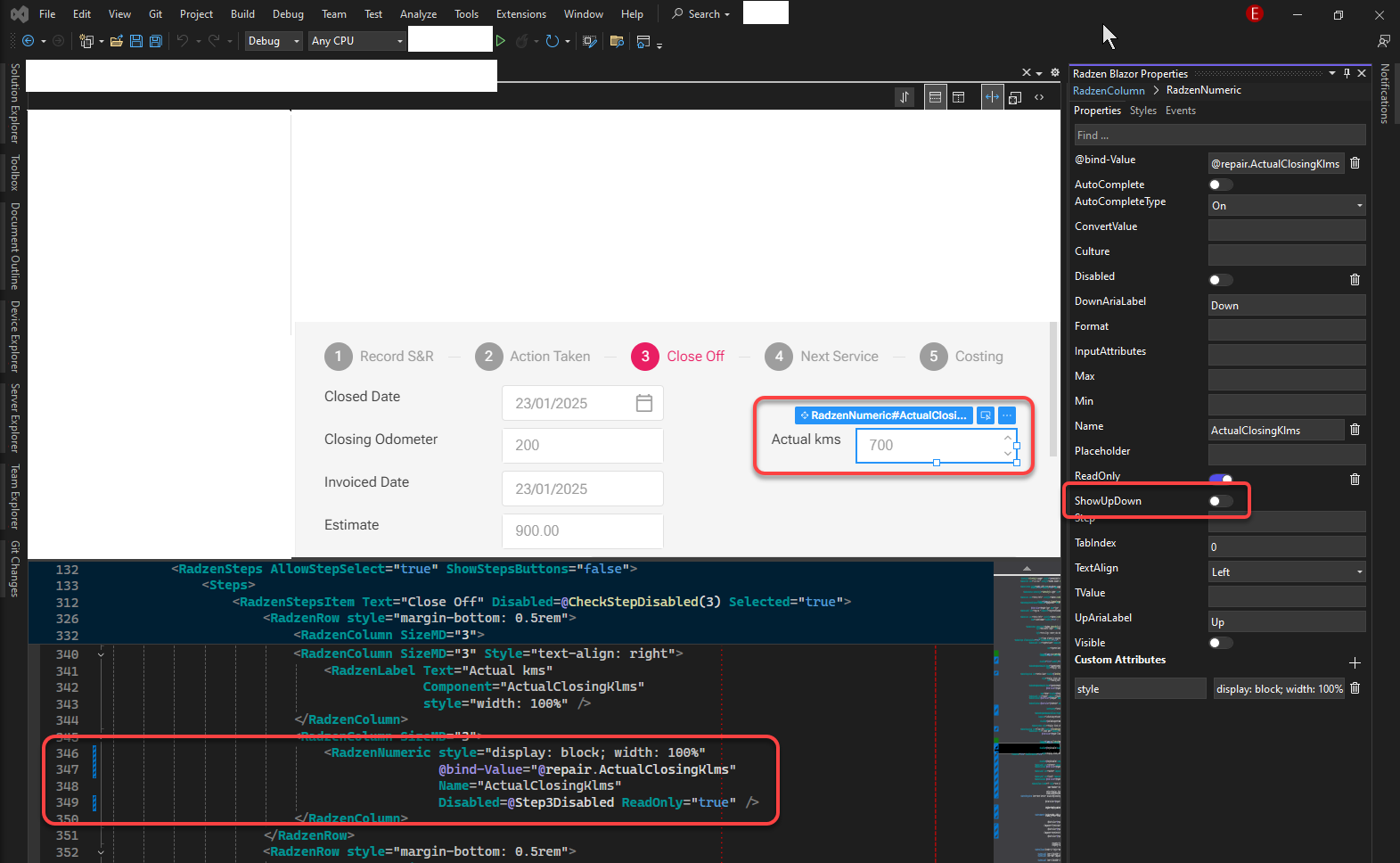The height and width of the screenshot is (863, 1400).
Task: Collapse code region at line 352
Action: tap(101, 852)
